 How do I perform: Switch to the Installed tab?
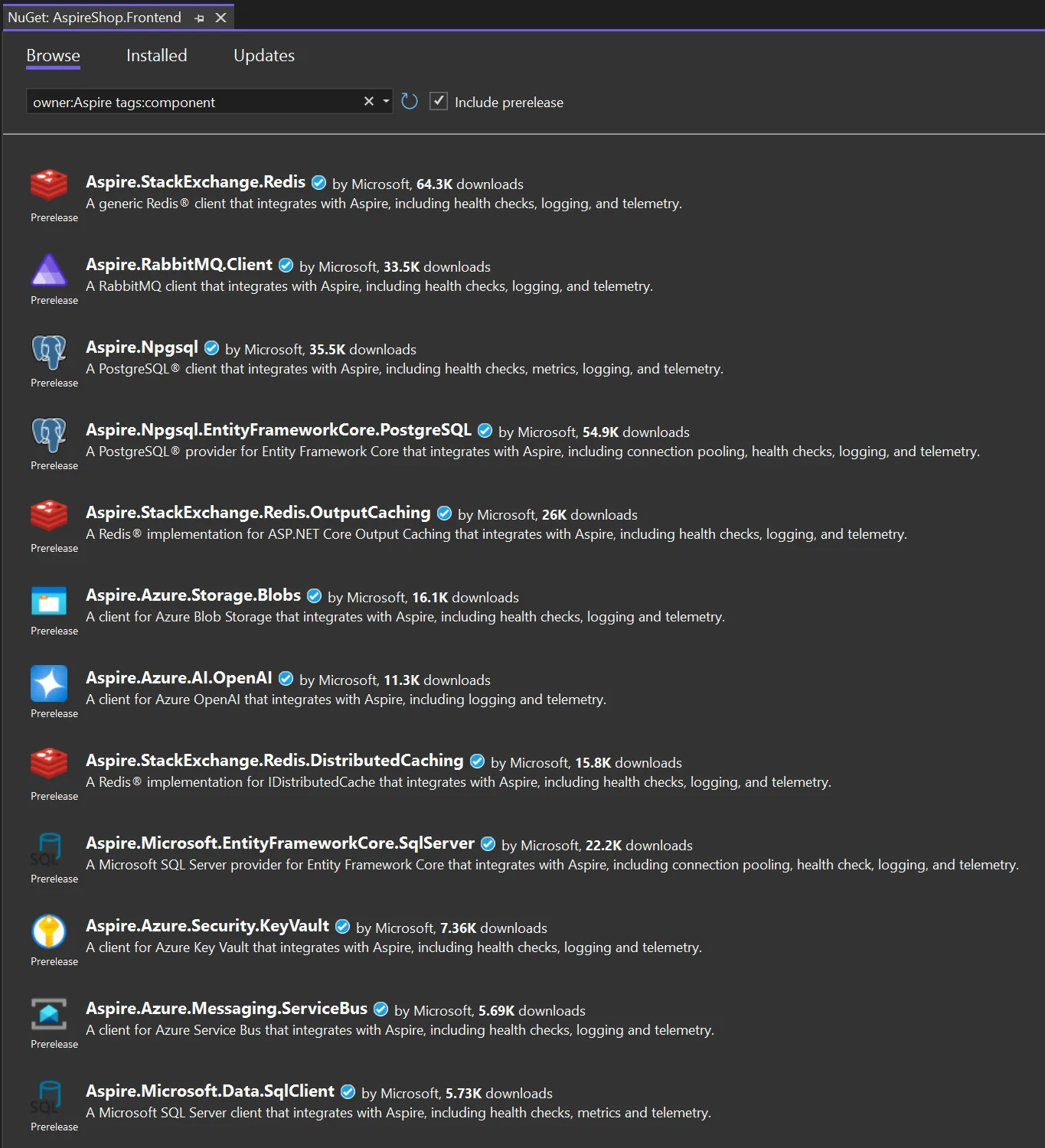coord(156,55)
